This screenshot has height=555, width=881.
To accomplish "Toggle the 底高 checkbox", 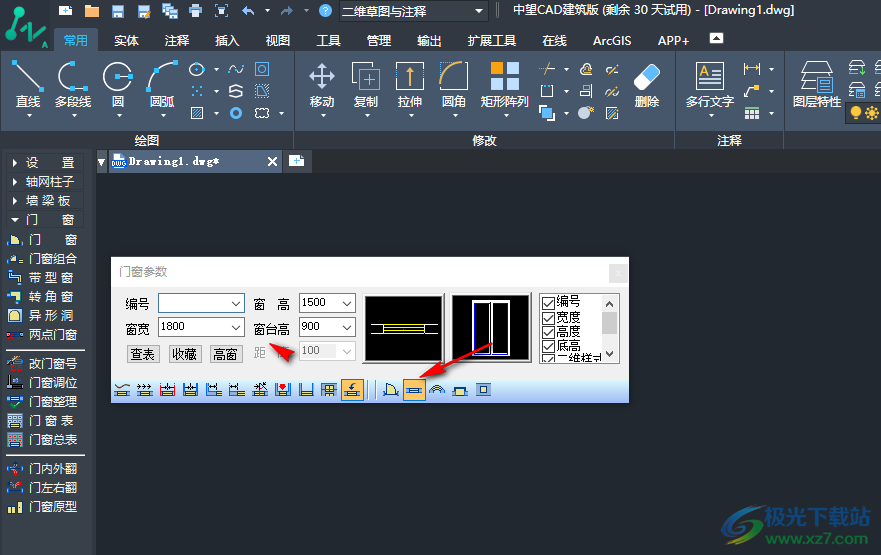I will (x=548, y=346).
